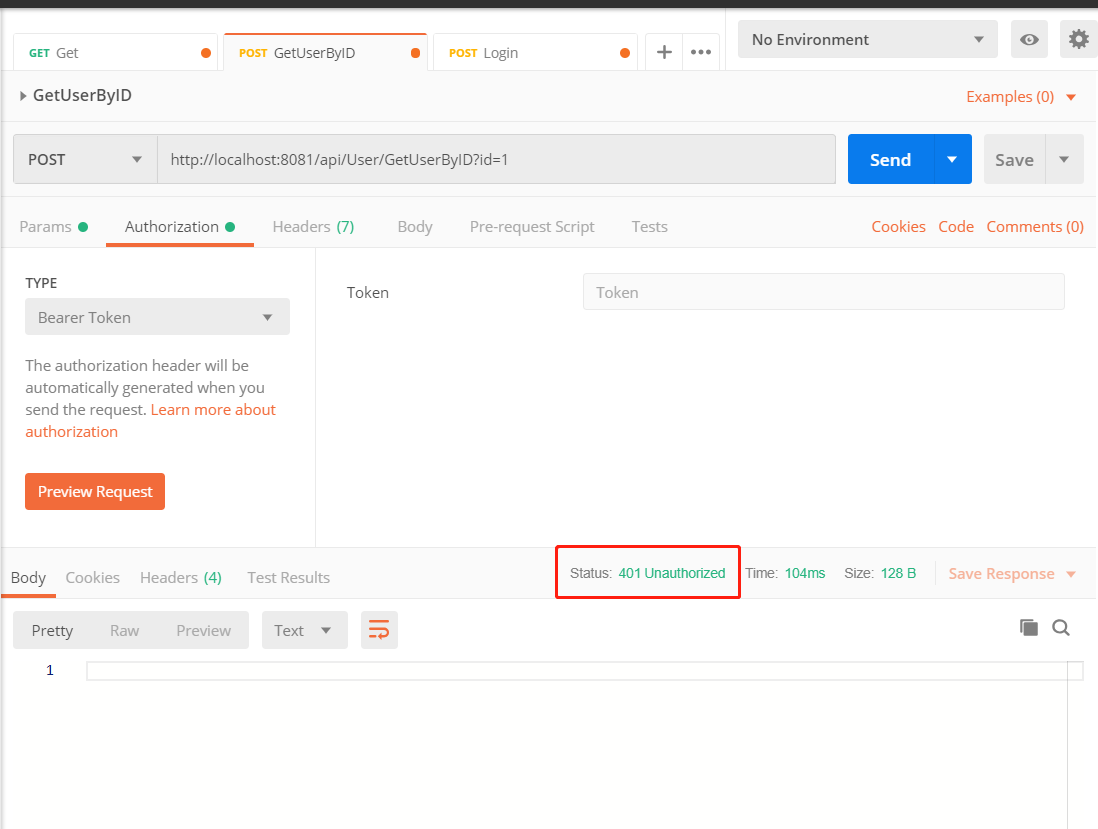
Task: Open the Save Response dropdown
Action: pos(1012,574)
